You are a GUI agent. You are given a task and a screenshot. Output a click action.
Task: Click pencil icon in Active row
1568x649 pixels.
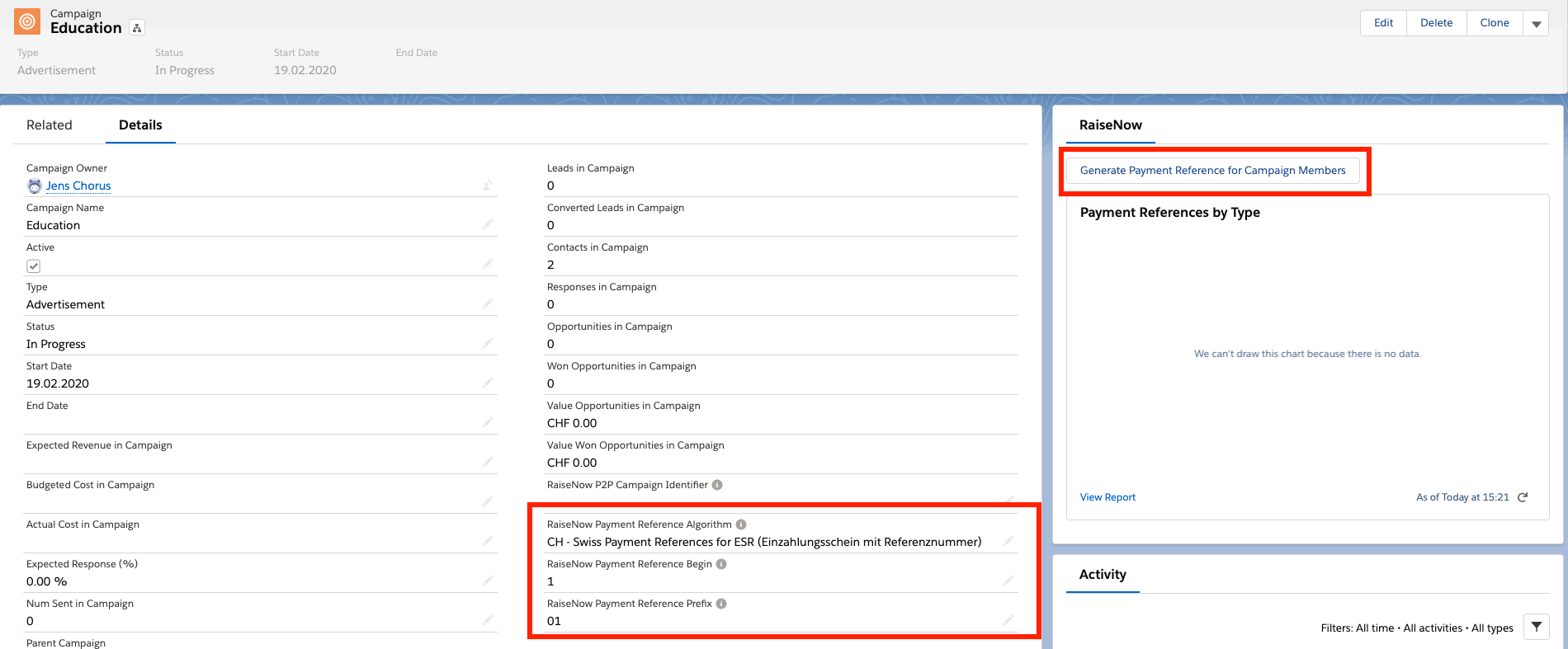(488, 264)
